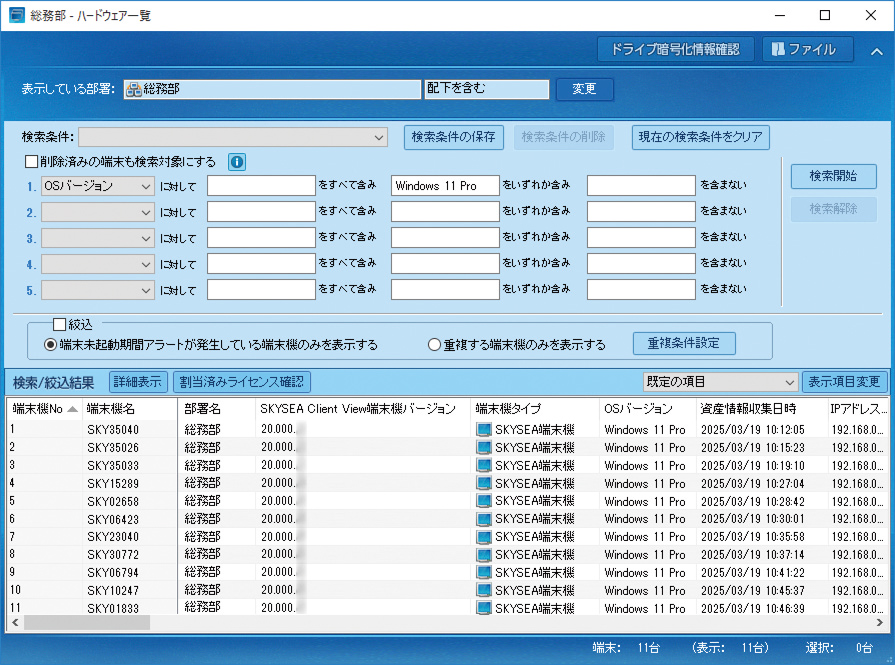Sort by 端末機名 column header
The width and height of the screenshot is (895, 665).
tap(130, 409)
